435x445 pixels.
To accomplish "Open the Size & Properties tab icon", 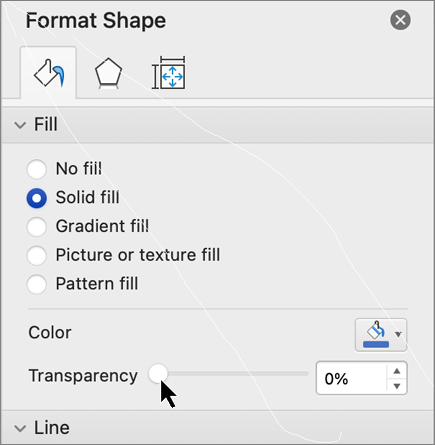I will point(168,73).
